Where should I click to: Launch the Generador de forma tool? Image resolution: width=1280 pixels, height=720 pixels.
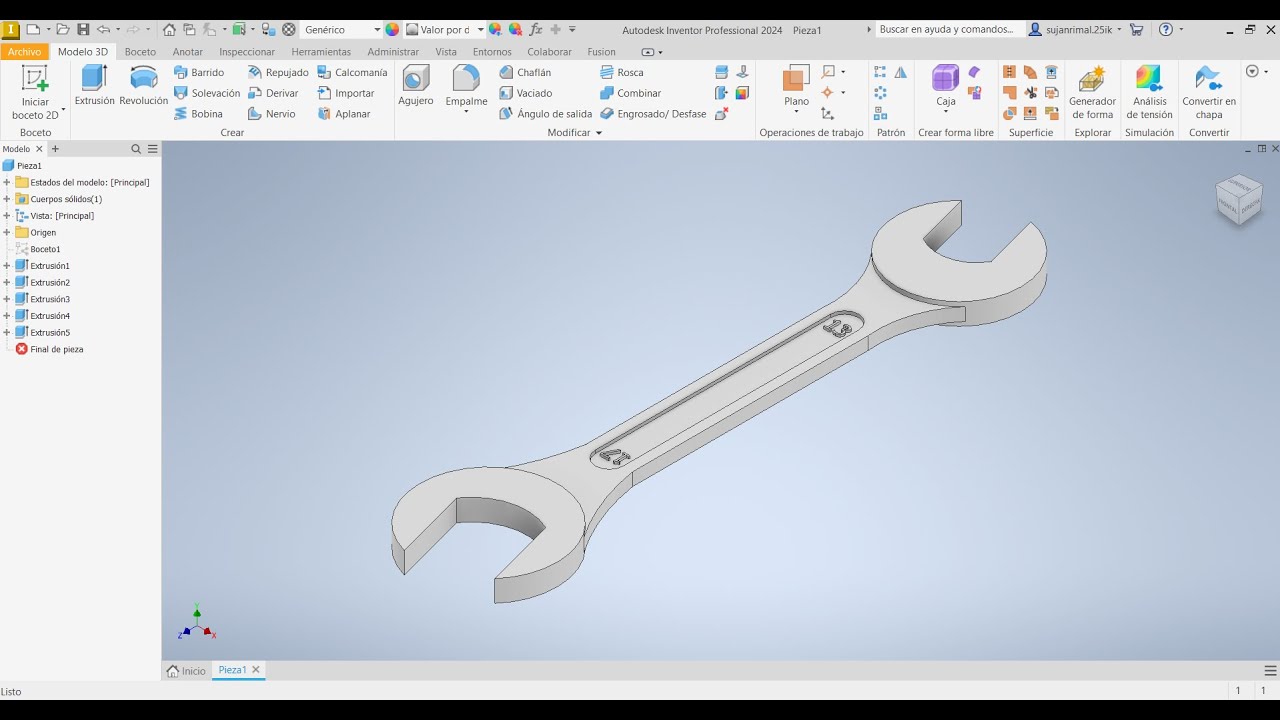click(x=1092, y=93)
